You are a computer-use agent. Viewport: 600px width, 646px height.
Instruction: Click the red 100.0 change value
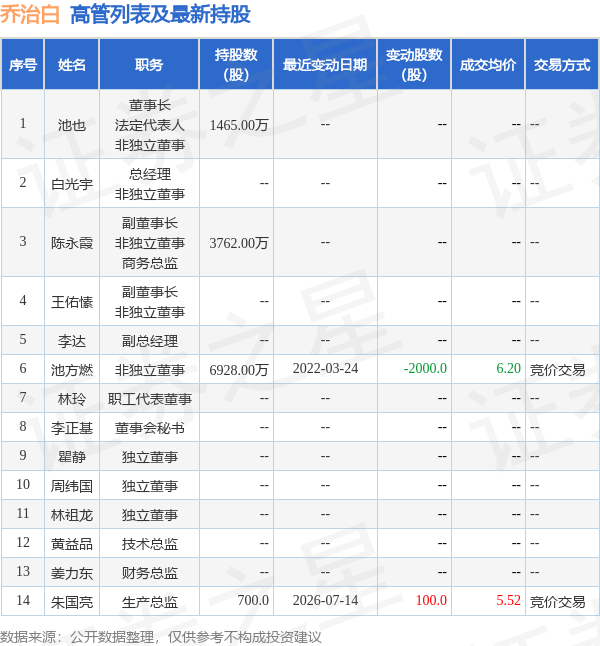[x=431, y=601]
